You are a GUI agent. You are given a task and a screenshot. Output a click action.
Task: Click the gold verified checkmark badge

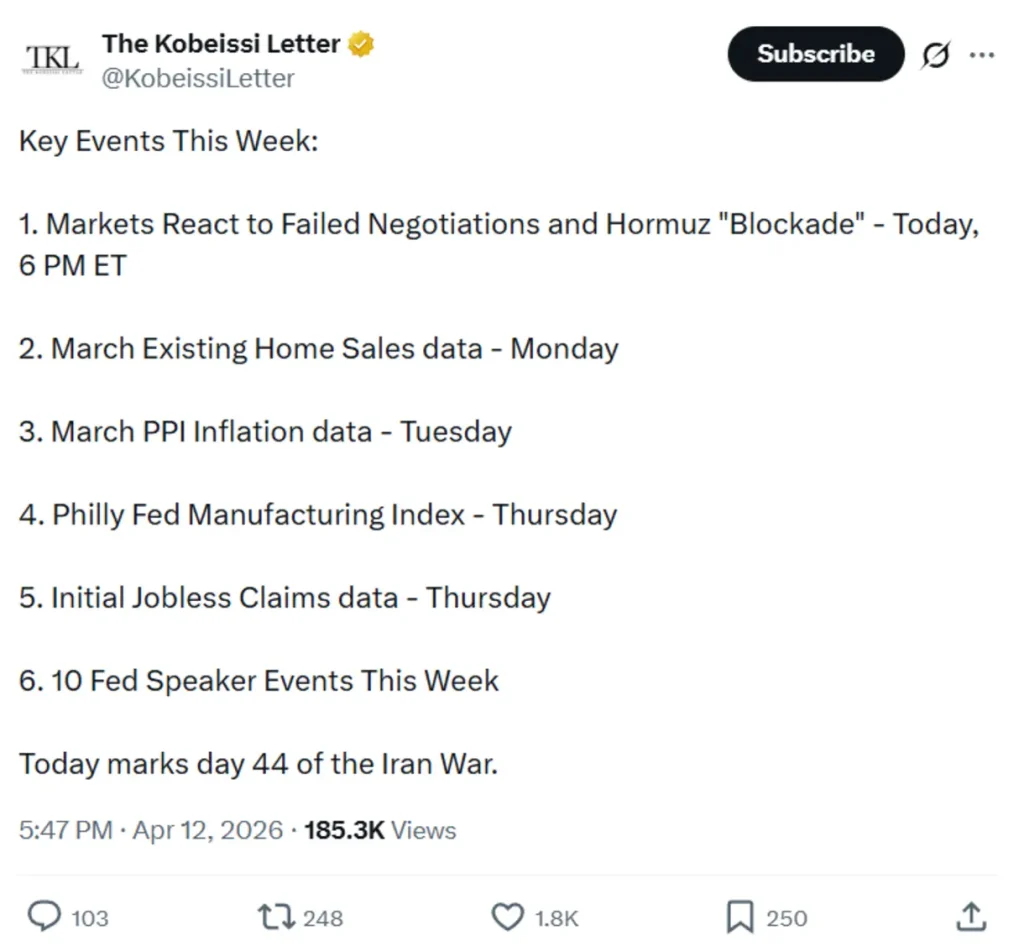pyautogui.click(x=362, y=43)
